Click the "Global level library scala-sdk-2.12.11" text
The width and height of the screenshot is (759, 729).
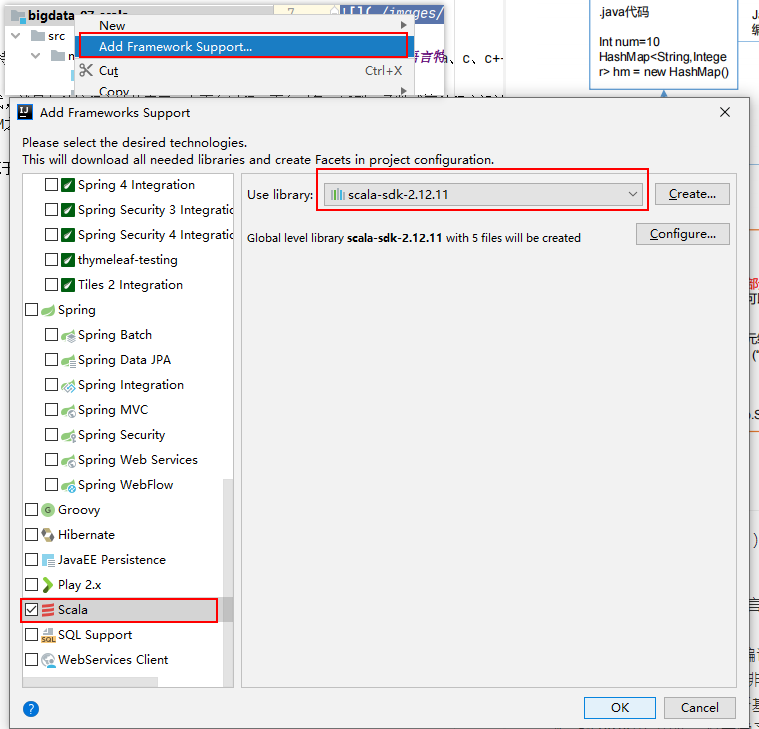pyautogui.click(x=344, y=238)
